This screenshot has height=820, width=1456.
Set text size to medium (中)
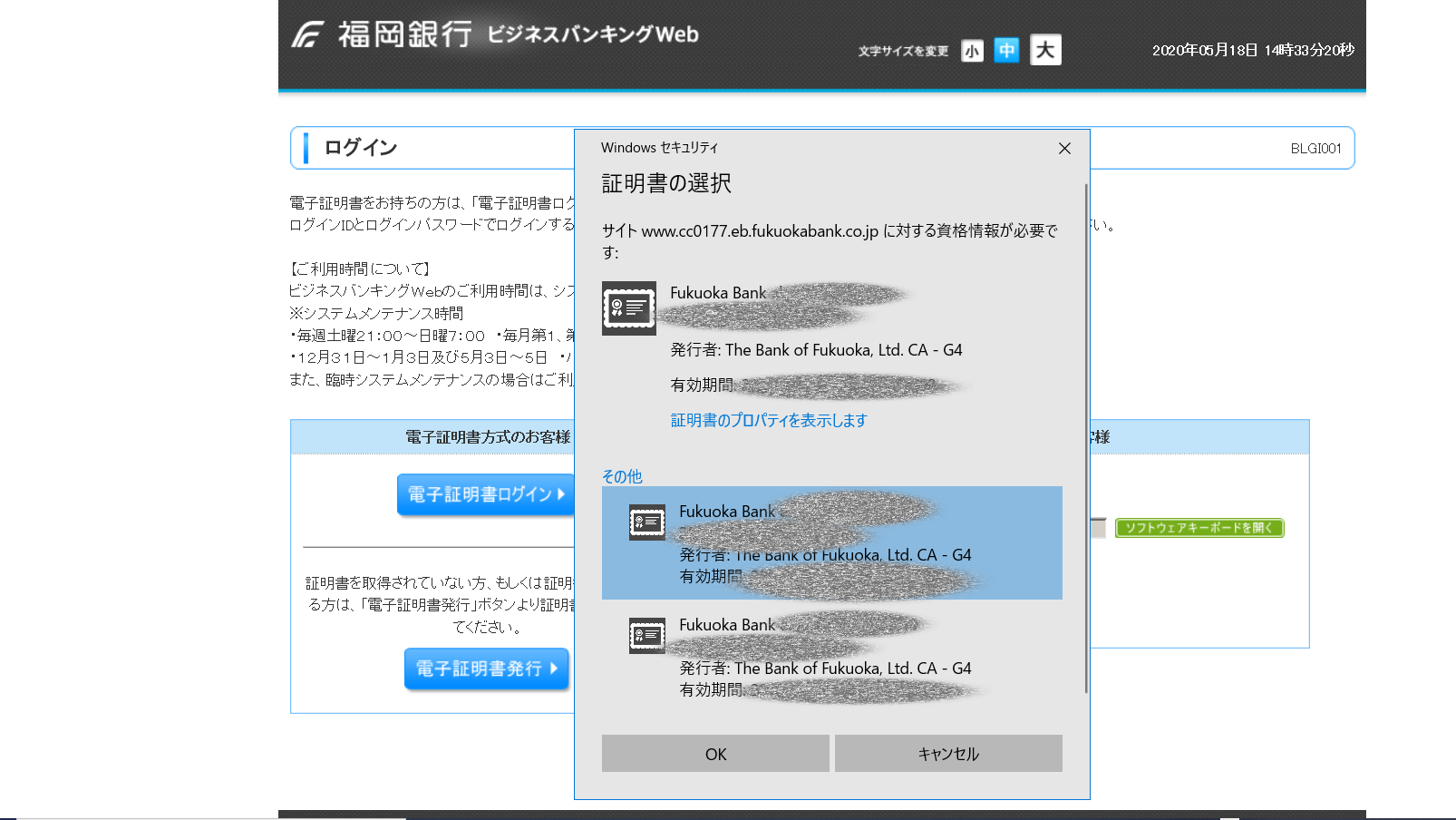point(1006,50)
